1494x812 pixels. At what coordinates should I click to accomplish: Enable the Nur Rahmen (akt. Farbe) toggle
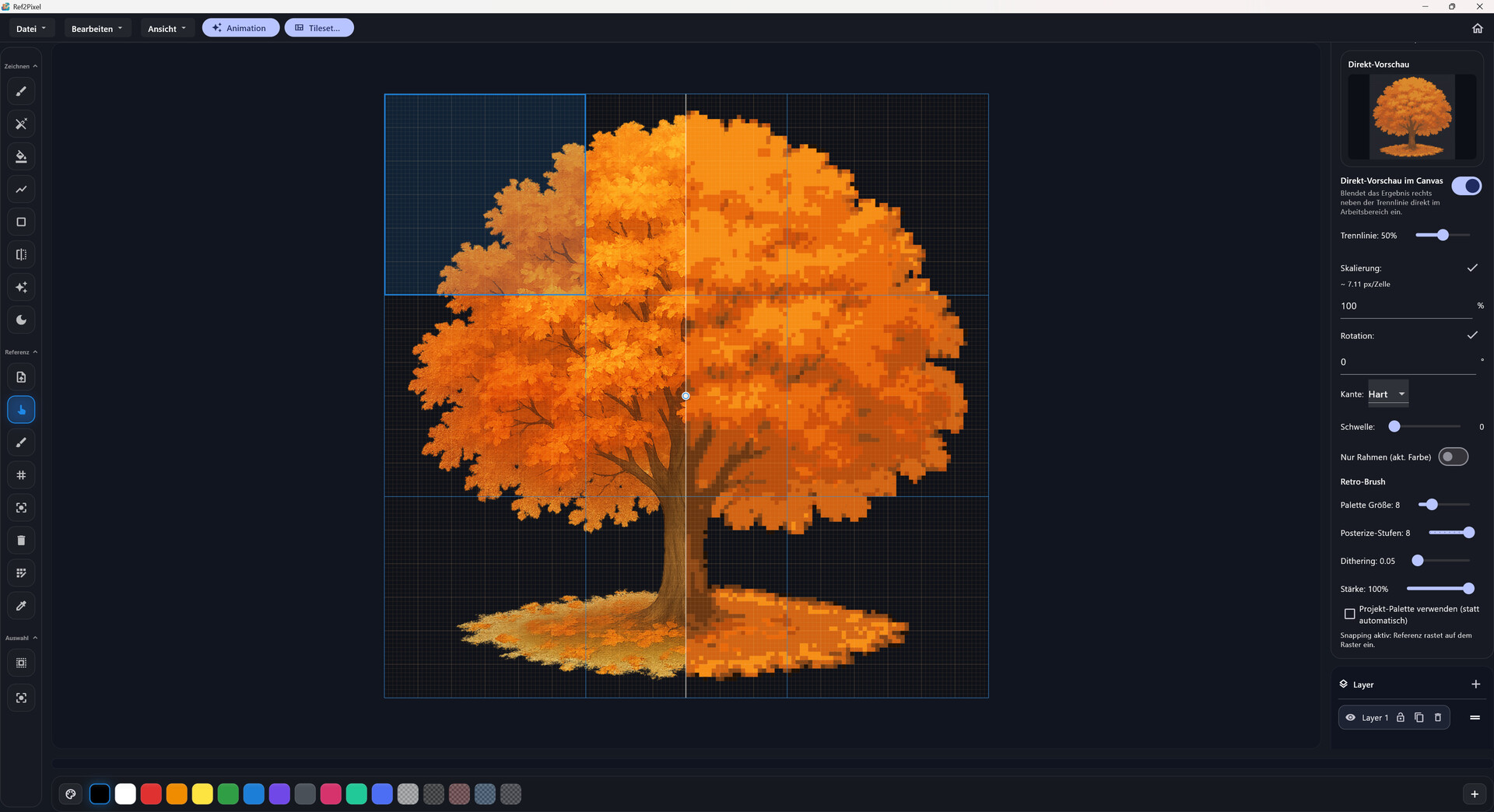pos(1453,457)
